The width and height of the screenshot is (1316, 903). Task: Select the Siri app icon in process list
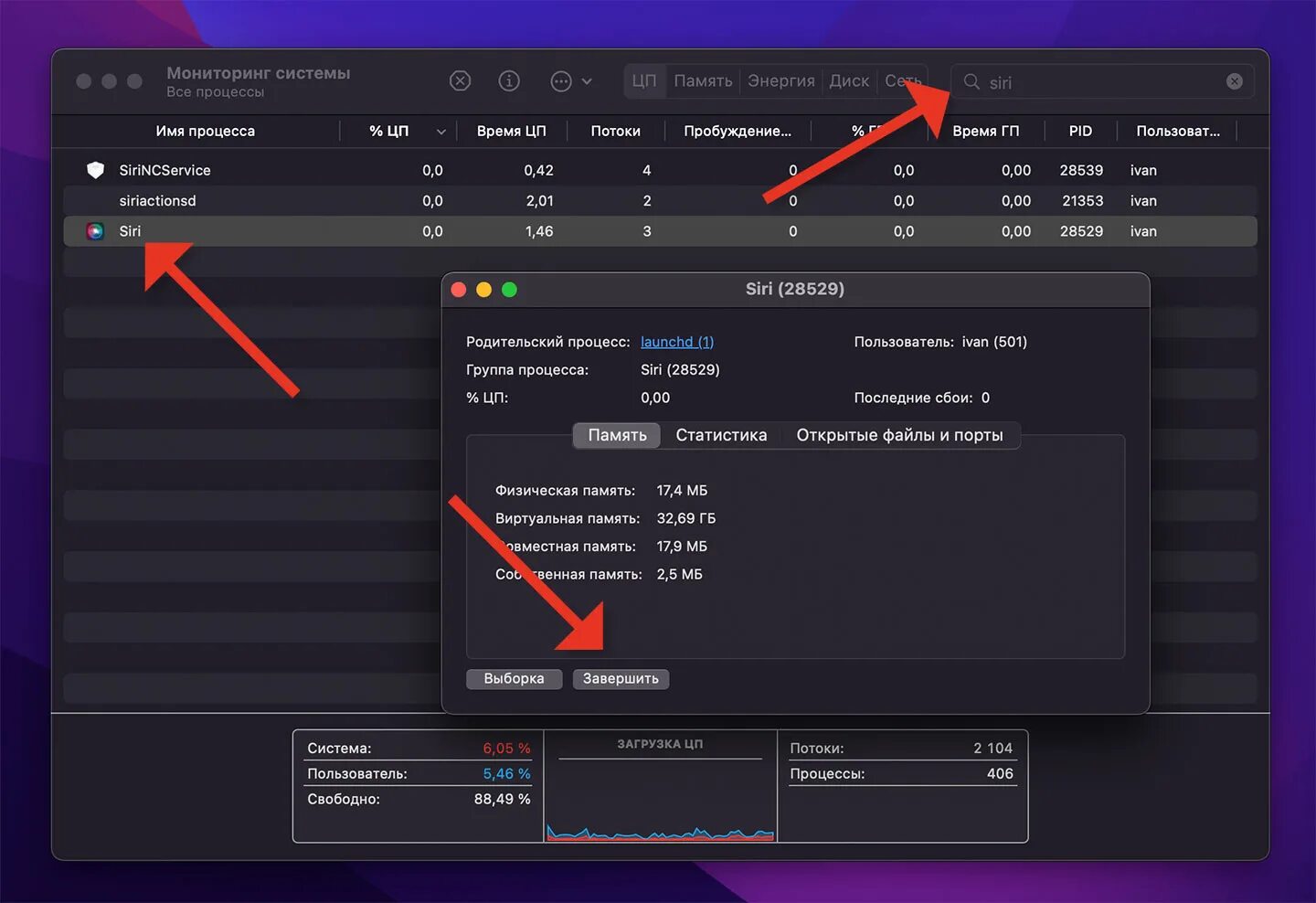95,231
